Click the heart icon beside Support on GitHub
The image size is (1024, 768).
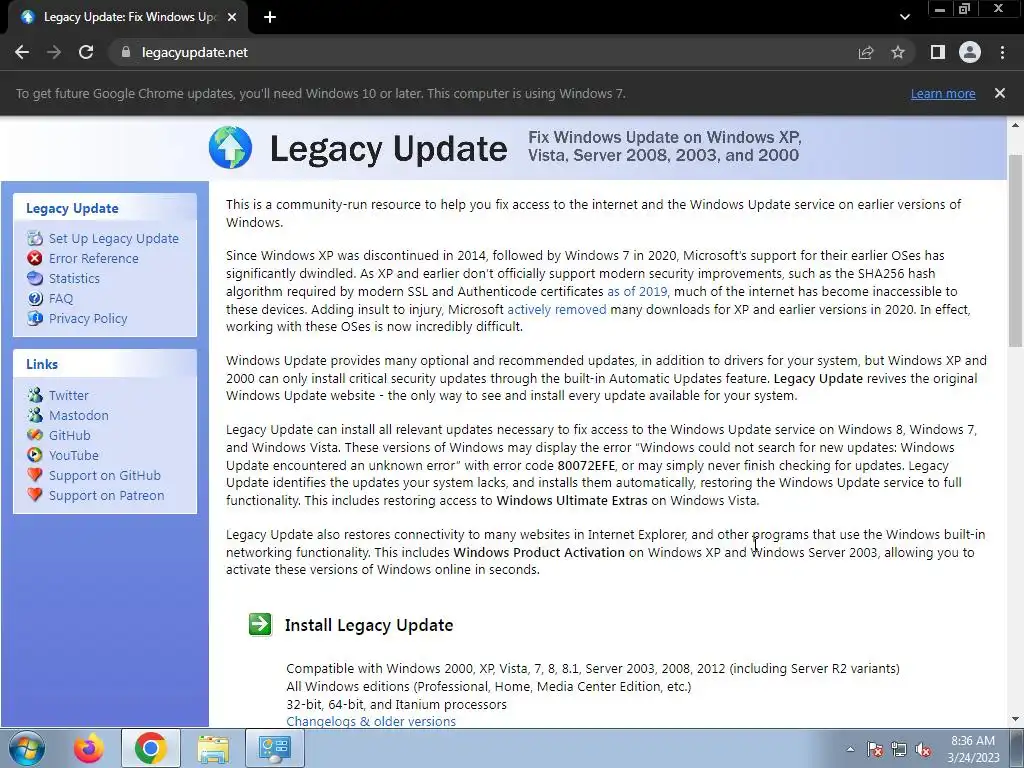[x=35, y=475]
